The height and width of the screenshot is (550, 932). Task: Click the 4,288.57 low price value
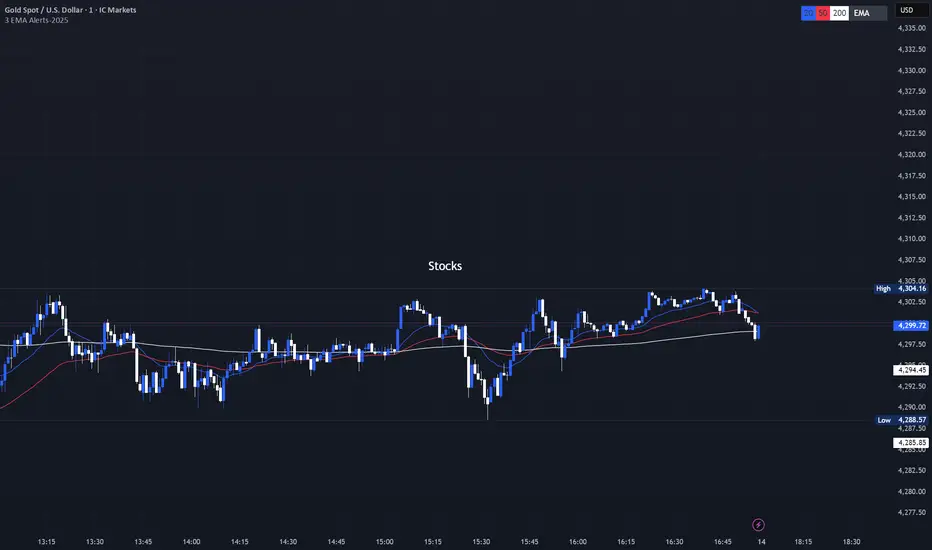[911, 420]
